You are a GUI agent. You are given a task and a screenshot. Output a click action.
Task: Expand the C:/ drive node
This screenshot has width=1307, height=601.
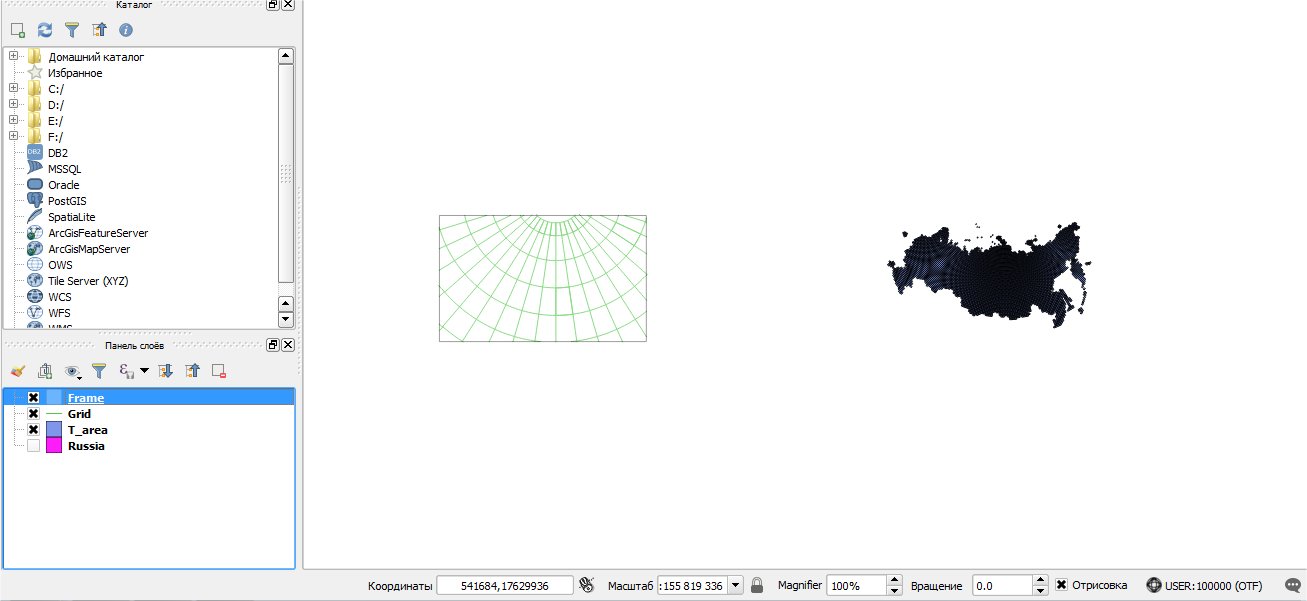[14, 89]
